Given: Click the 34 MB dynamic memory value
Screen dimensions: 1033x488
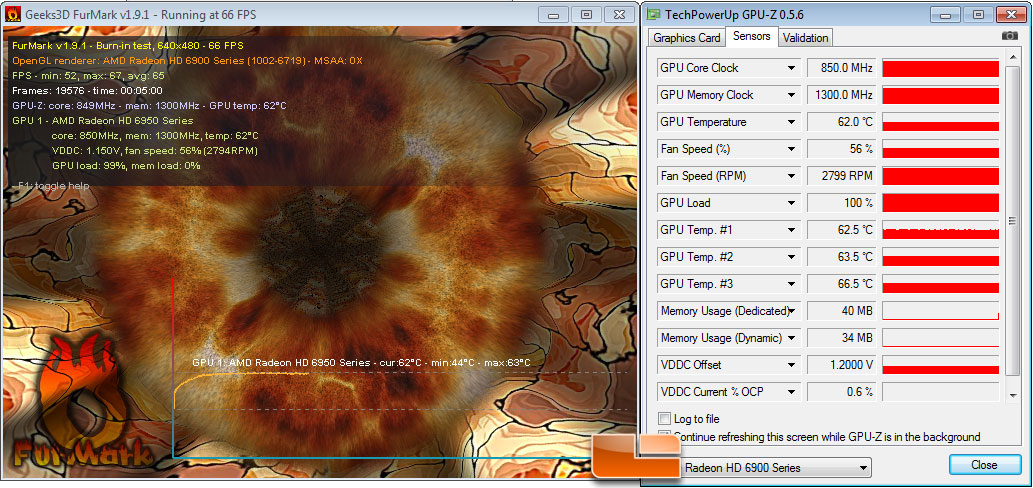Looking at the screenshot, I should 841,338.
